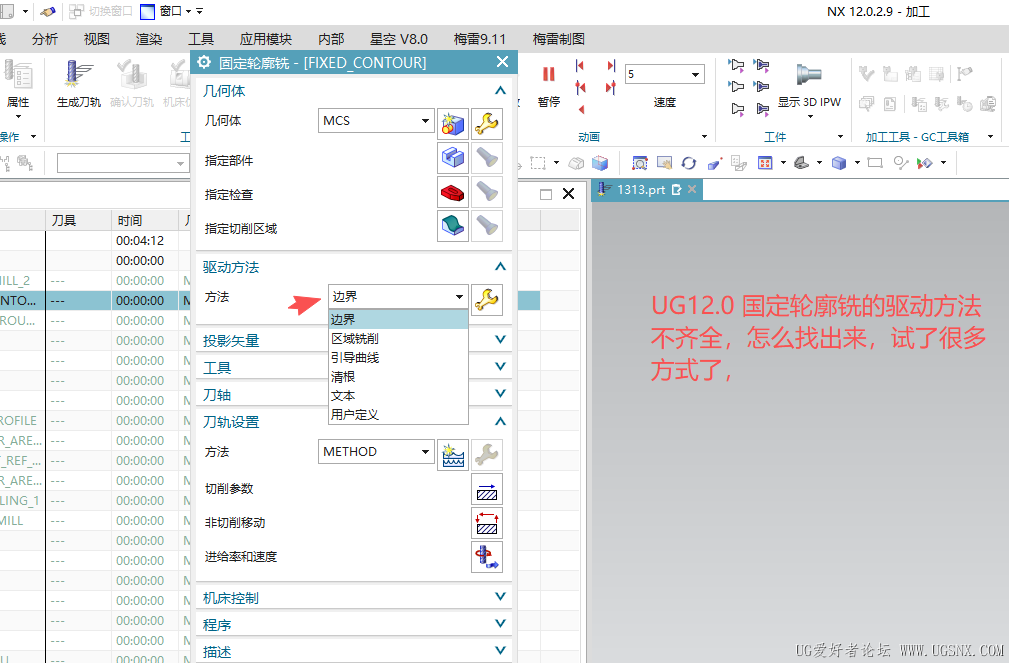The image size is (1009, 663).
Task: Click the fixed contour dialog settings gear
Action: click(204, 62)
